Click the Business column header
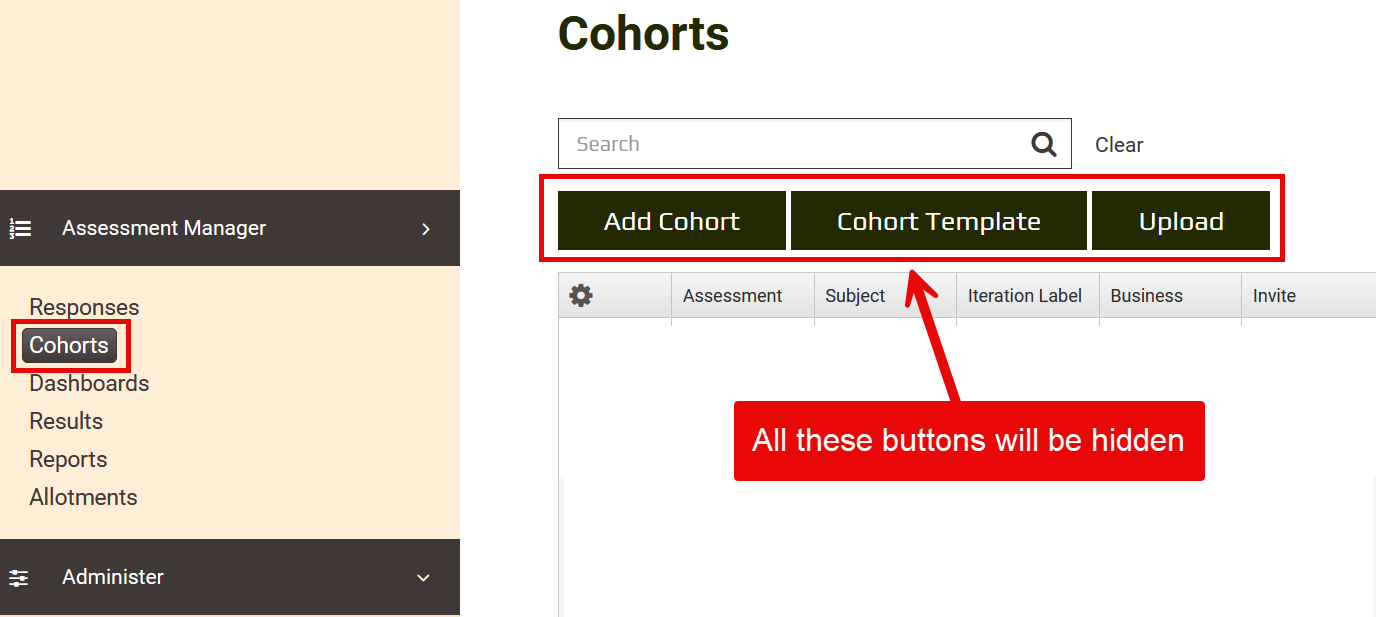Screen dimensions: 1376x617 tap(1146, 295)
